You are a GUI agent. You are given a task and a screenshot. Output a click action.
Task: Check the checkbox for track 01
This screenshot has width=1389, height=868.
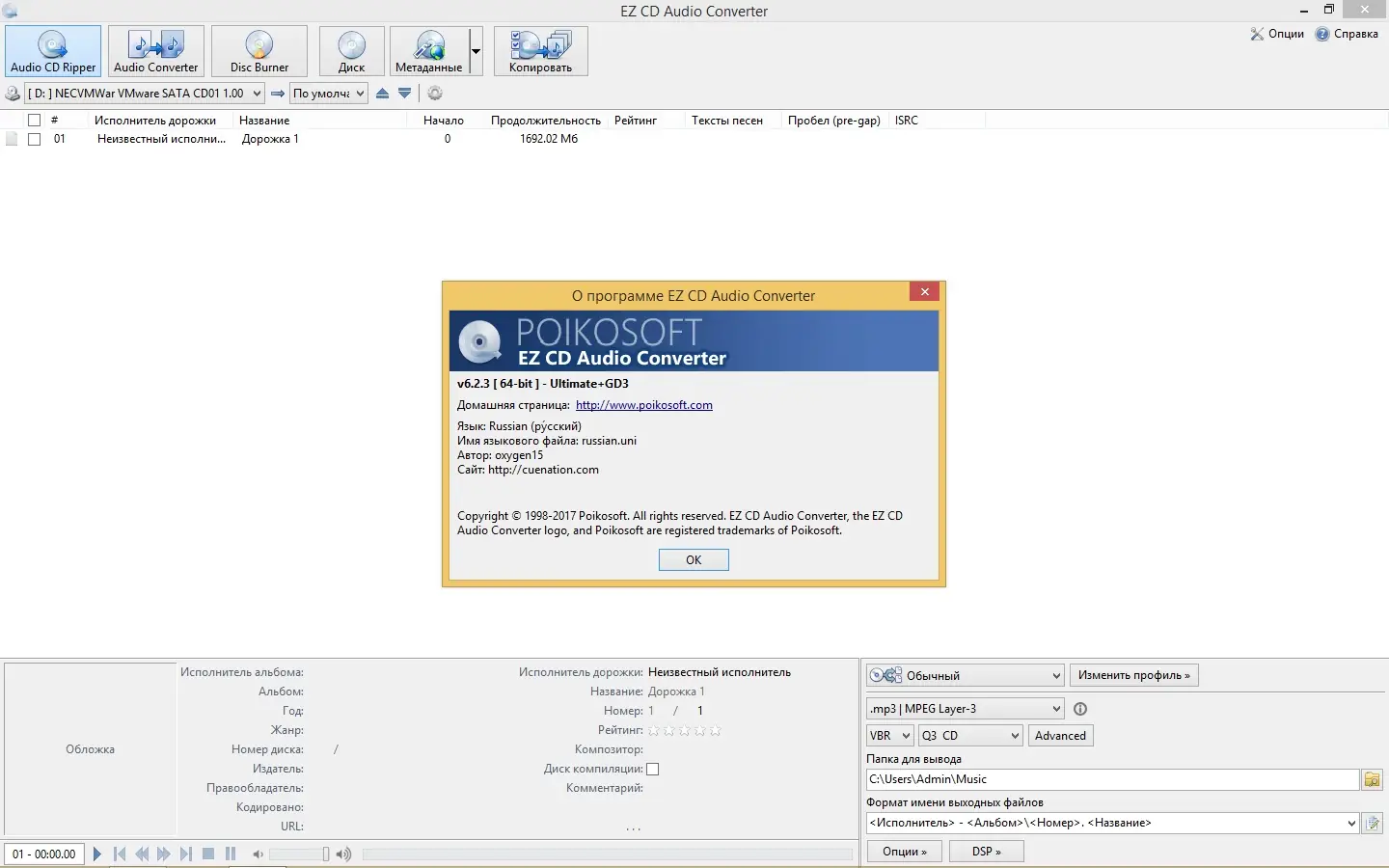pyautogui.click(x=35, y=139)
